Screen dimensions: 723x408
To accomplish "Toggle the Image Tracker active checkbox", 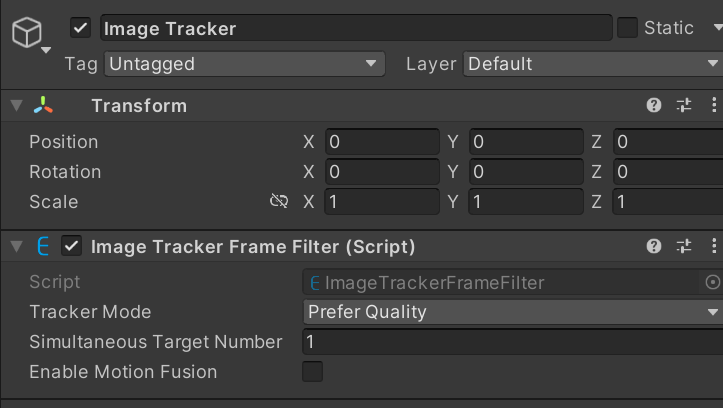I will click(x=81, y=28).
